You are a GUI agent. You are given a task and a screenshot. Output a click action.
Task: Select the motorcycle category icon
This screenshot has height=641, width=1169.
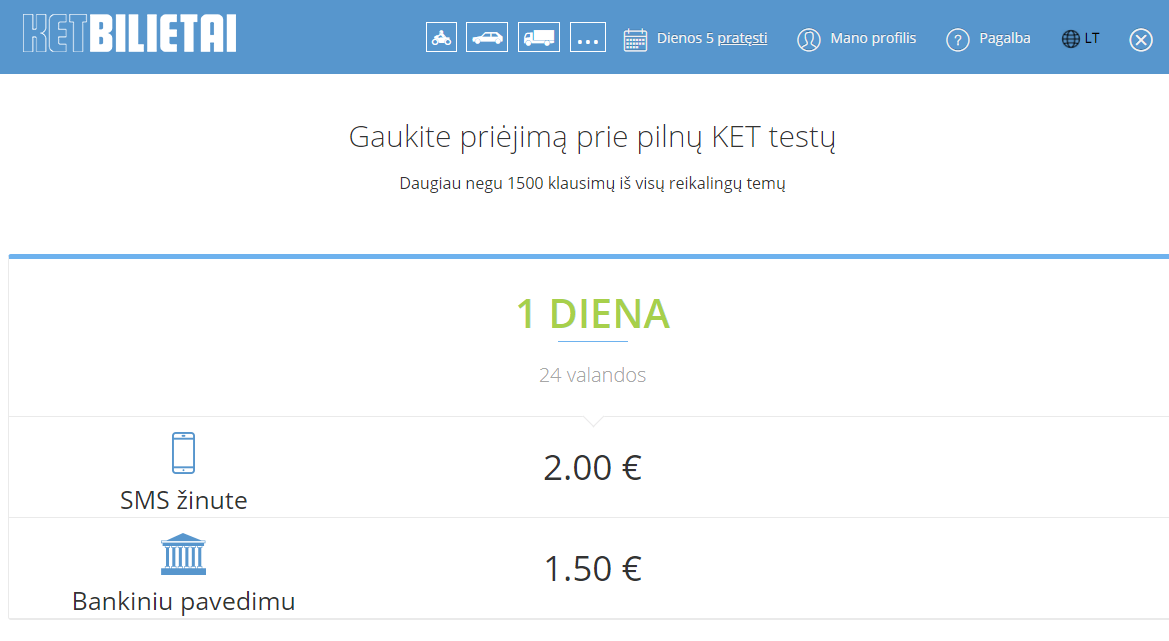(441, 38)
